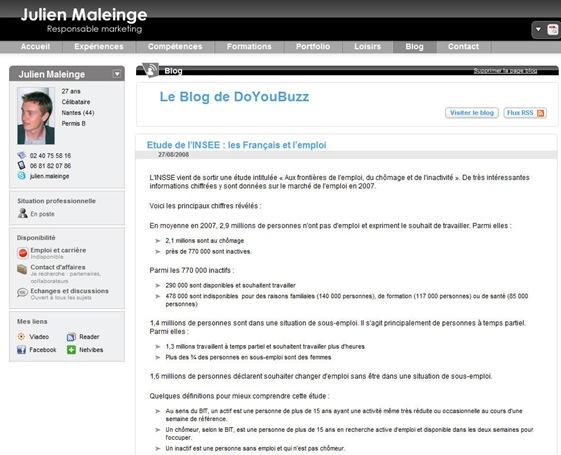
Task: Click the Viadeo icon
Action: tap(21, 337)
